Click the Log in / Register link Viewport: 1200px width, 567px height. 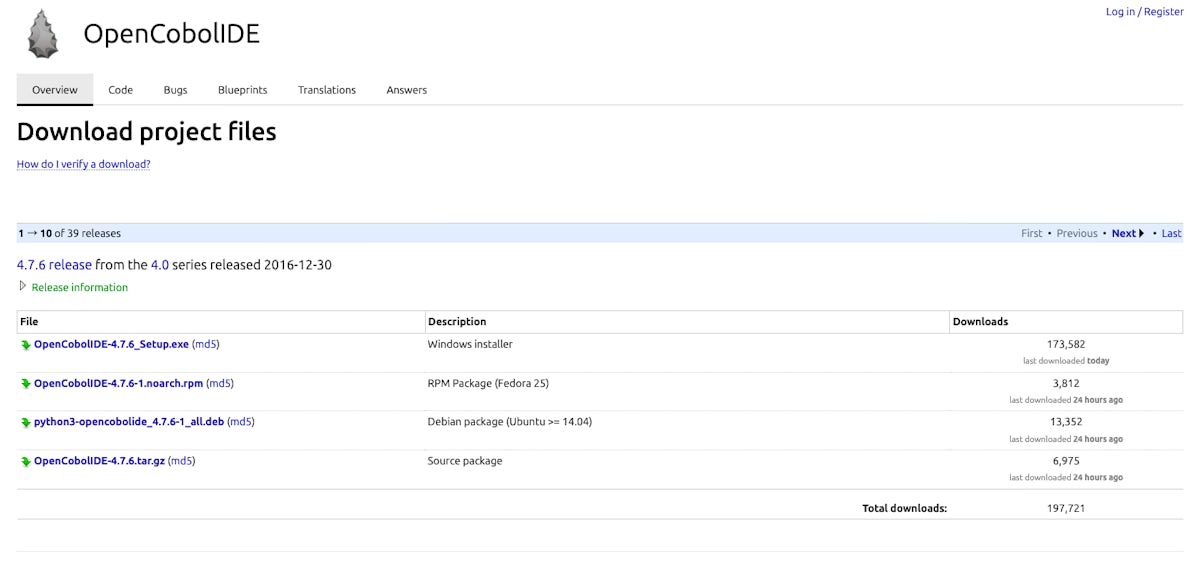click(x=1144, y=12)
